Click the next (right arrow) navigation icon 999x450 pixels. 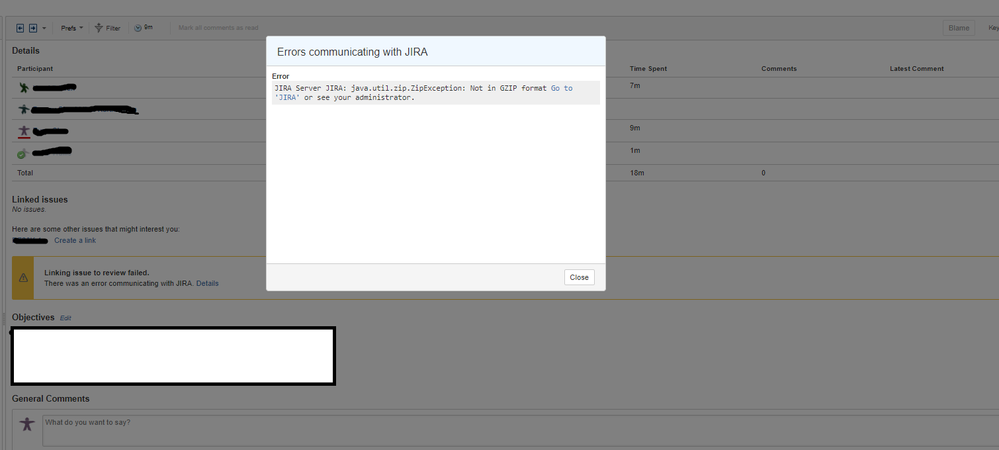33,28
